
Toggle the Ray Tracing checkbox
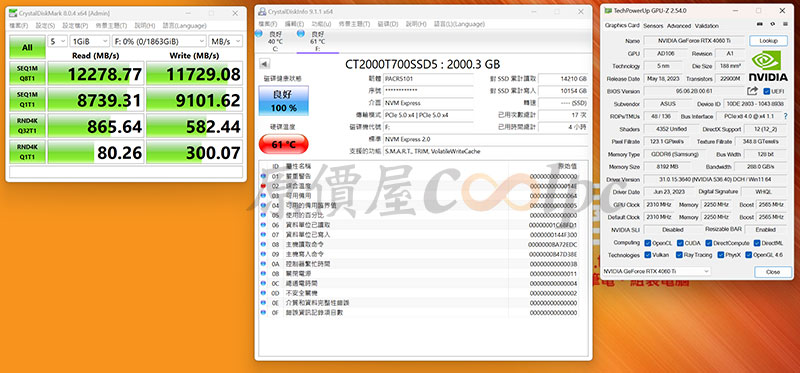pos(680,255)
